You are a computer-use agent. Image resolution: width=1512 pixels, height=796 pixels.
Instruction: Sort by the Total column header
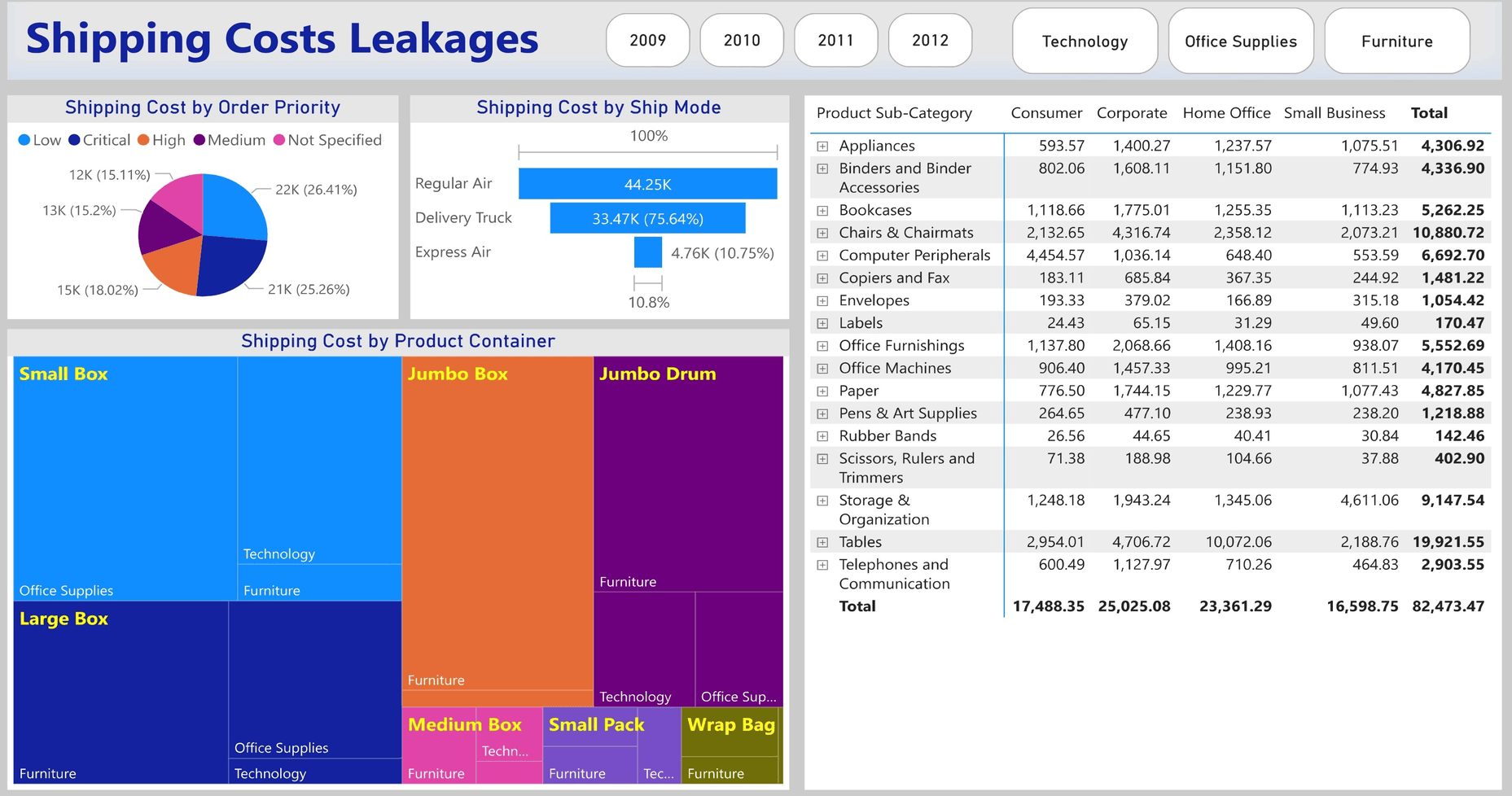coord(1429,113)
